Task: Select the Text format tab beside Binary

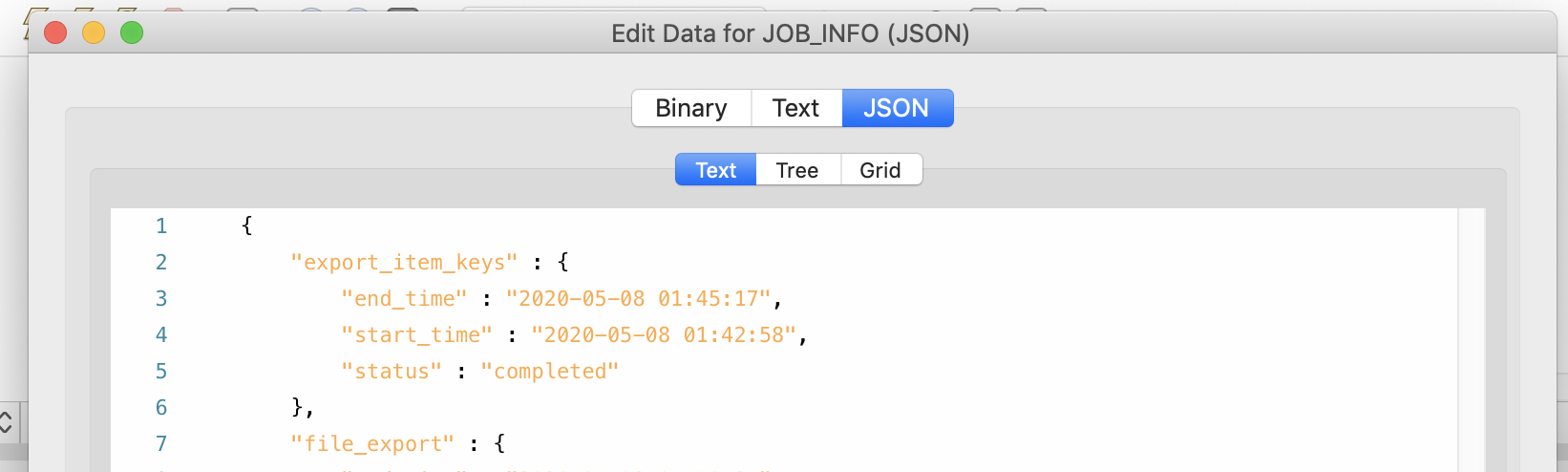Action: point(795,108)
